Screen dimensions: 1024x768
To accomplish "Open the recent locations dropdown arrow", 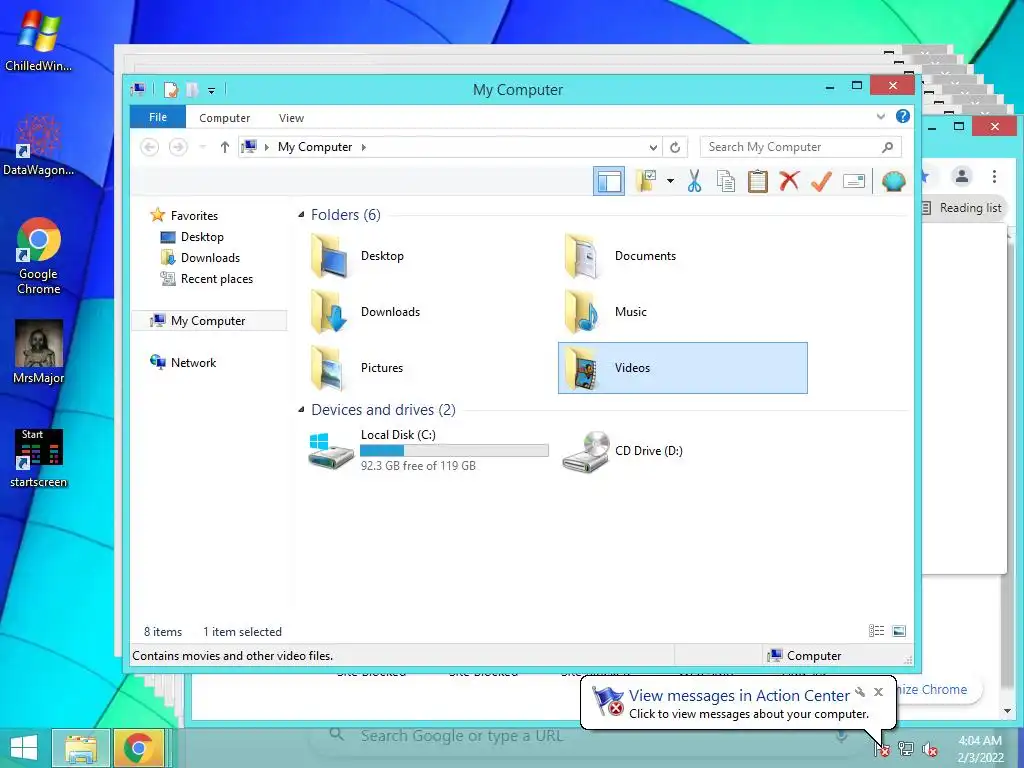I will (202, 147).
